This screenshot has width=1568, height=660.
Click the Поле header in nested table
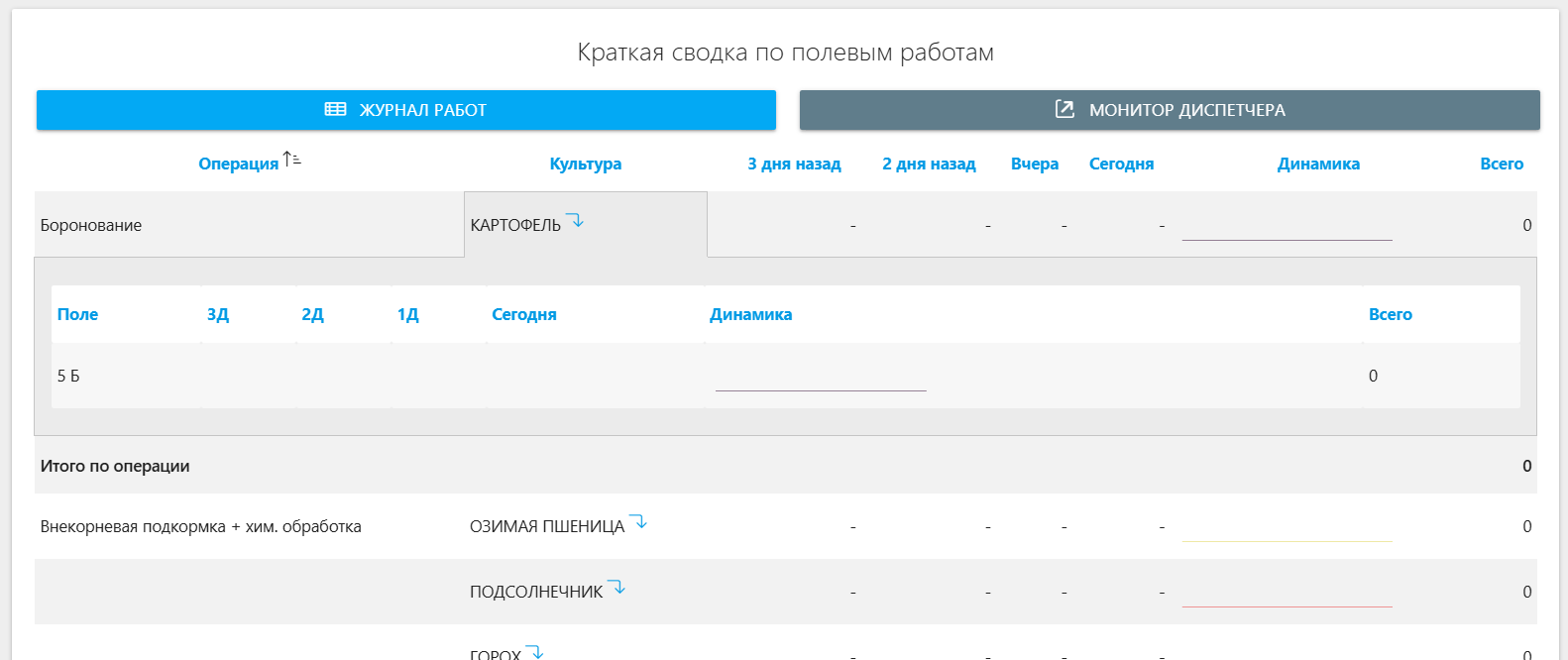[77, 315]
